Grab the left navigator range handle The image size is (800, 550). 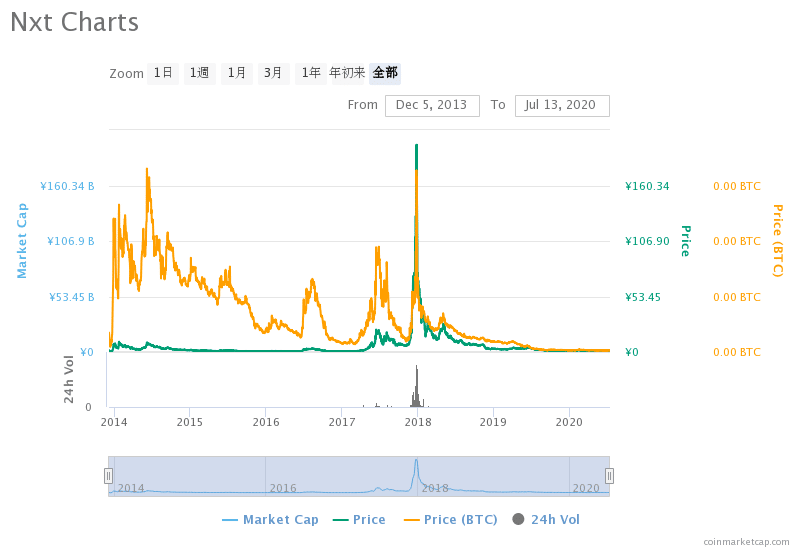(108, 476)
